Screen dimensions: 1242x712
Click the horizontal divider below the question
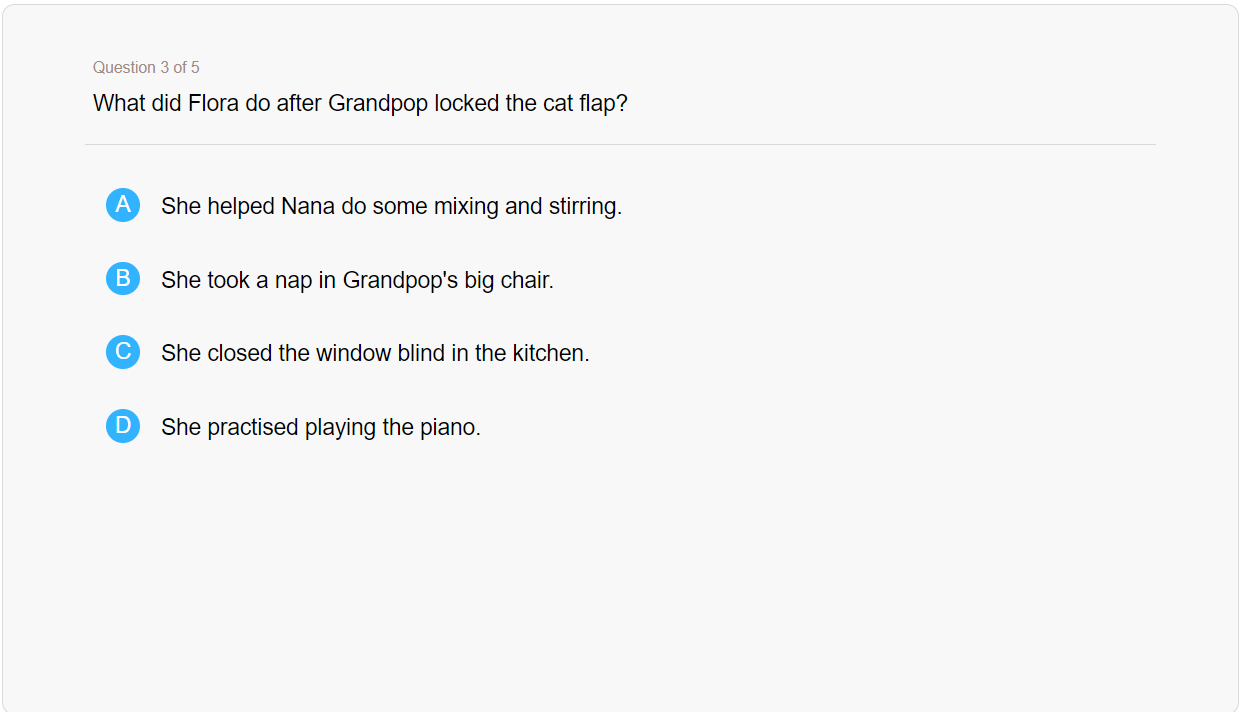tap(620, 144)
